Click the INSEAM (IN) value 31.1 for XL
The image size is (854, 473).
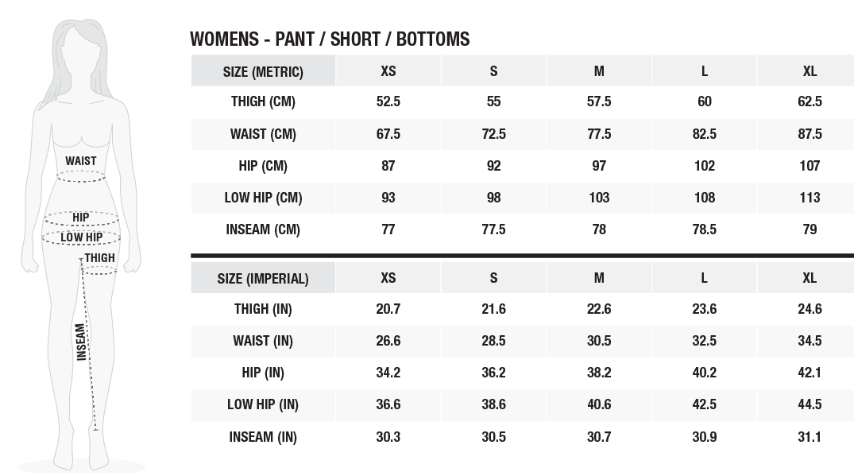pyautogui.click(x=810, y=436)
